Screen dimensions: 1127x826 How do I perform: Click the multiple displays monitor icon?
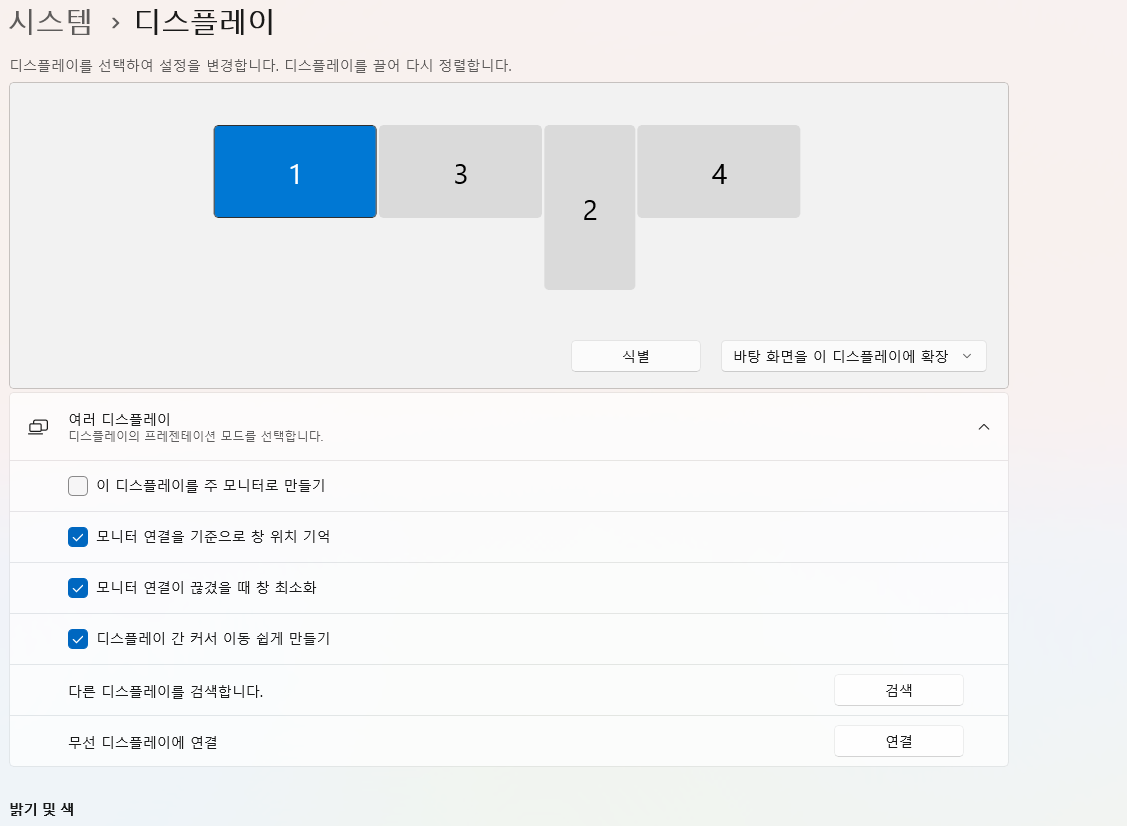click(38, 426)
